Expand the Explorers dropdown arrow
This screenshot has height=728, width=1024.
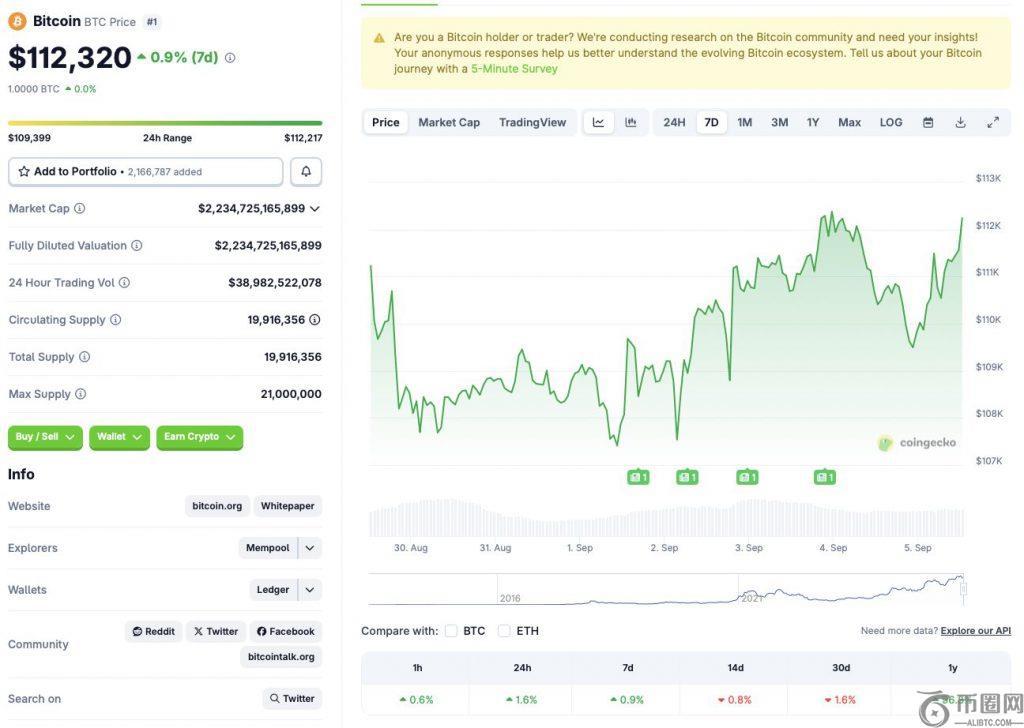click(310, 548)
